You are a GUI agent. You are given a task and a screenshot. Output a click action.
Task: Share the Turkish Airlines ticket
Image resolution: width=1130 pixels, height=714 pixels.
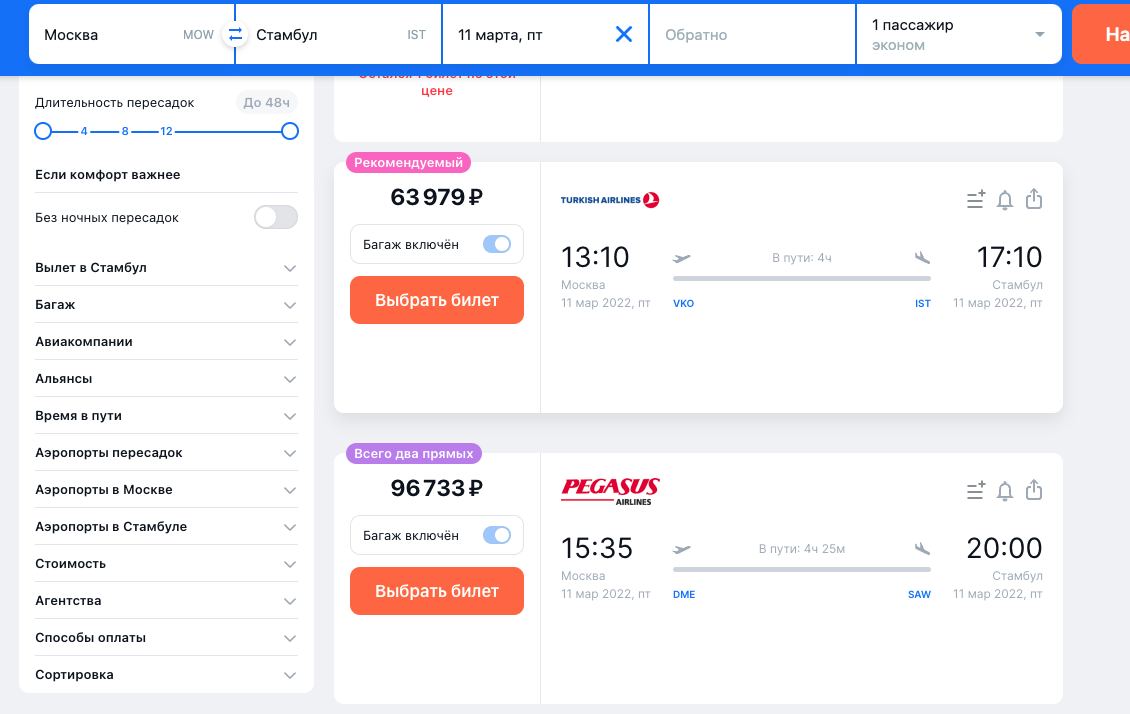click(x=1034, y=199)
